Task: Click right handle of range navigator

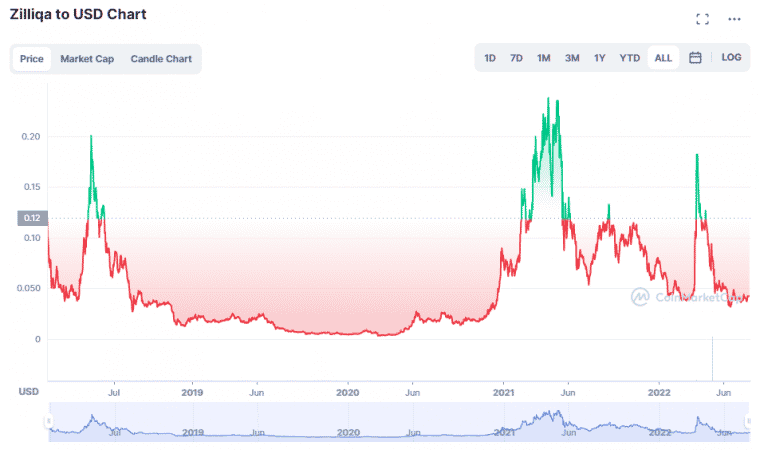Action: pyautogui.click(x=749, y=422)
